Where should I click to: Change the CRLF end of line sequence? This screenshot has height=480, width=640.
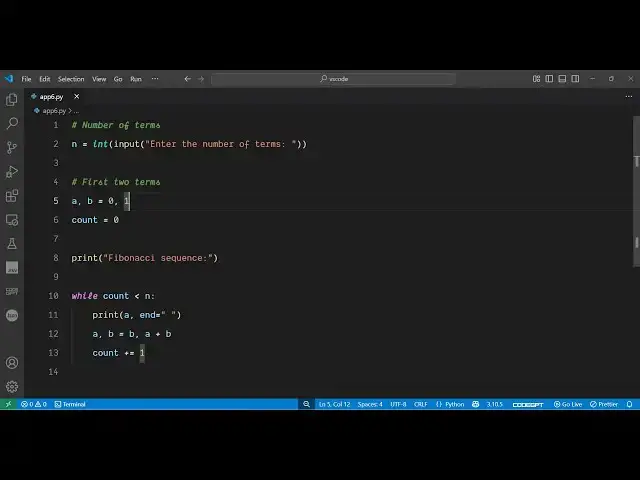420,404
